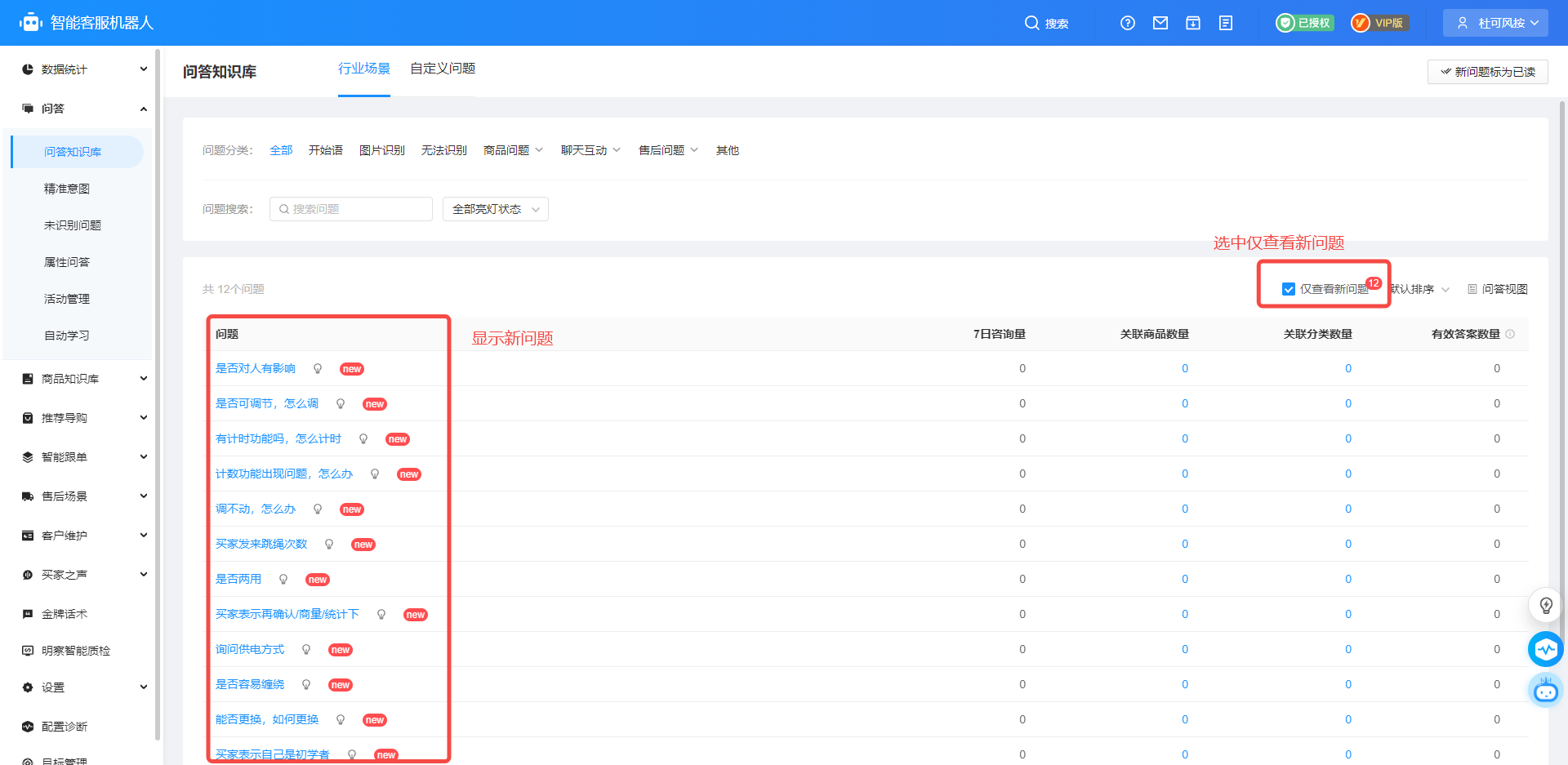Open 金牌话术 in the sidebar
The width and height of the screenshot is (1568, 765).
tap(65, 614)
